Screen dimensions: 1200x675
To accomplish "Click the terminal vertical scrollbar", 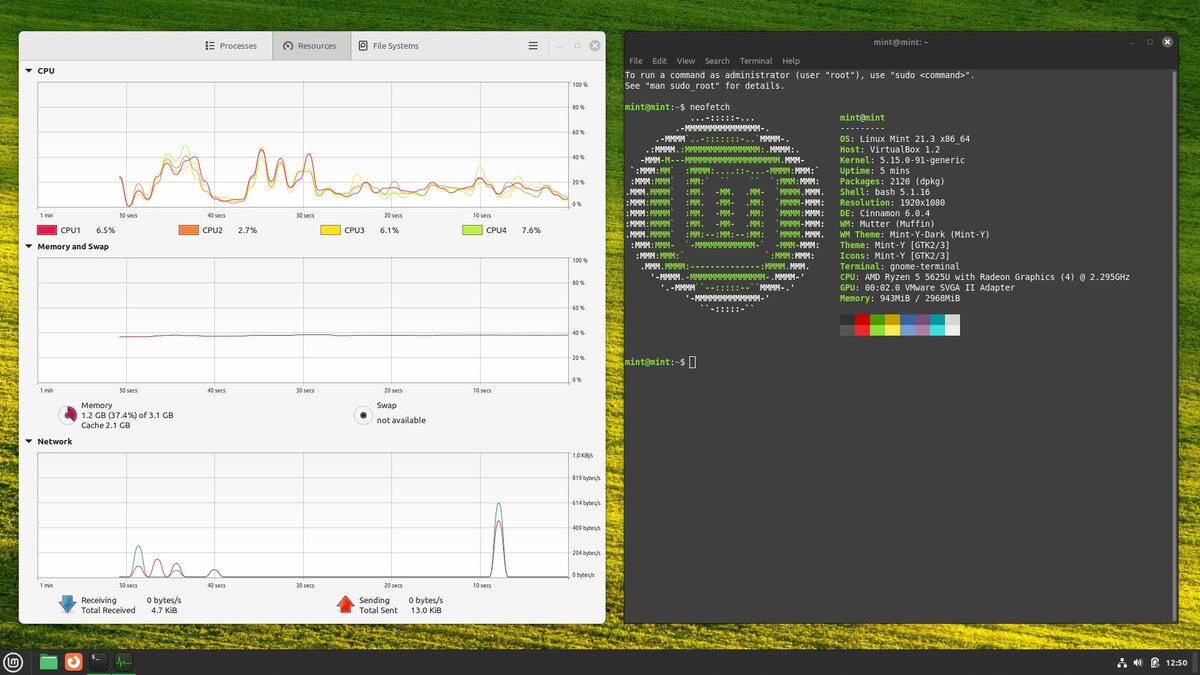I will pyautogui.click(x=1174, y=346).
